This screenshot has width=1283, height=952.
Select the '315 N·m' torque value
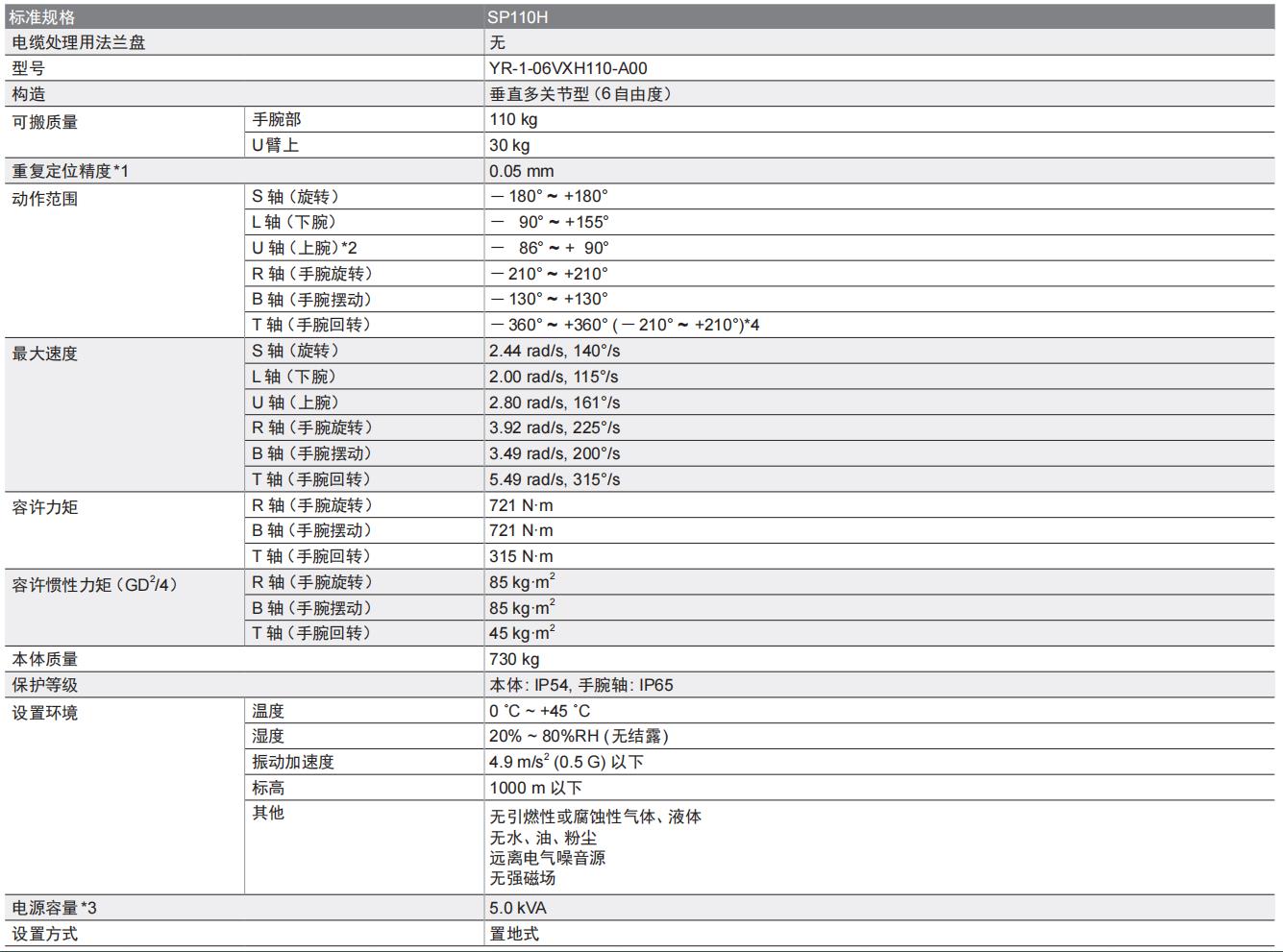coord(521,556)
